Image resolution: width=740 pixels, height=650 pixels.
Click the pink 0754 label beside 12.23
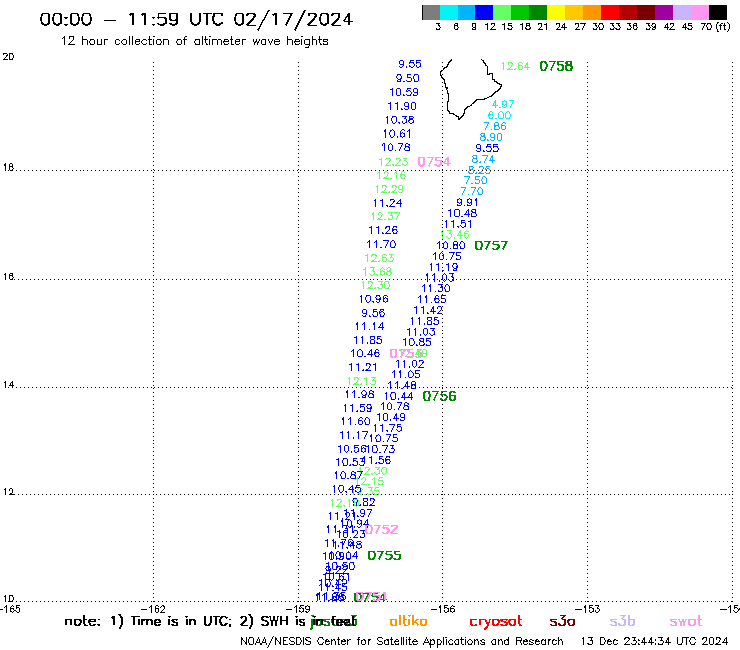(x=434, y=162)
